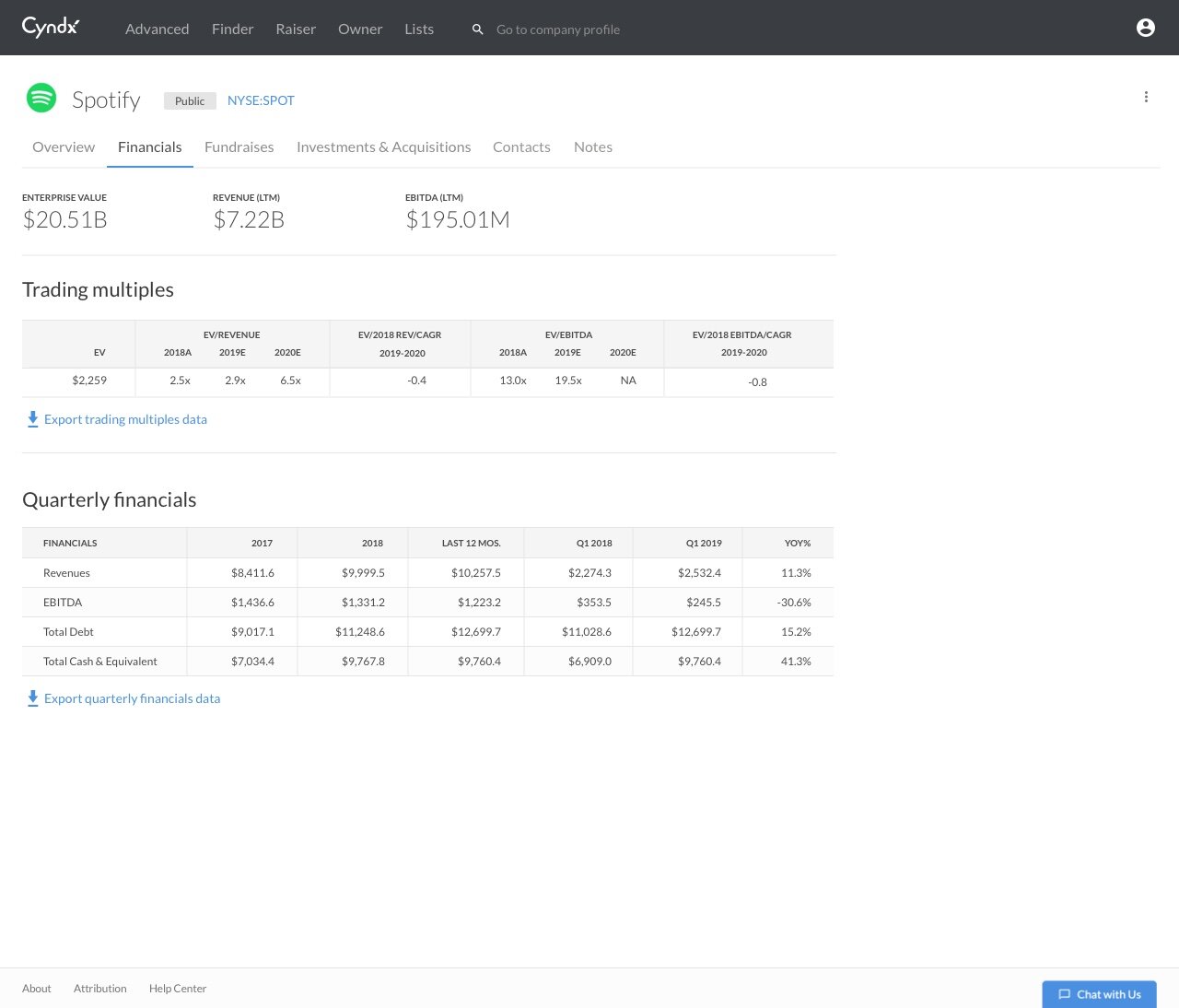Open the Notes tab
Viewport: 1179px width, 1008px height.
[x=593, y=147]
